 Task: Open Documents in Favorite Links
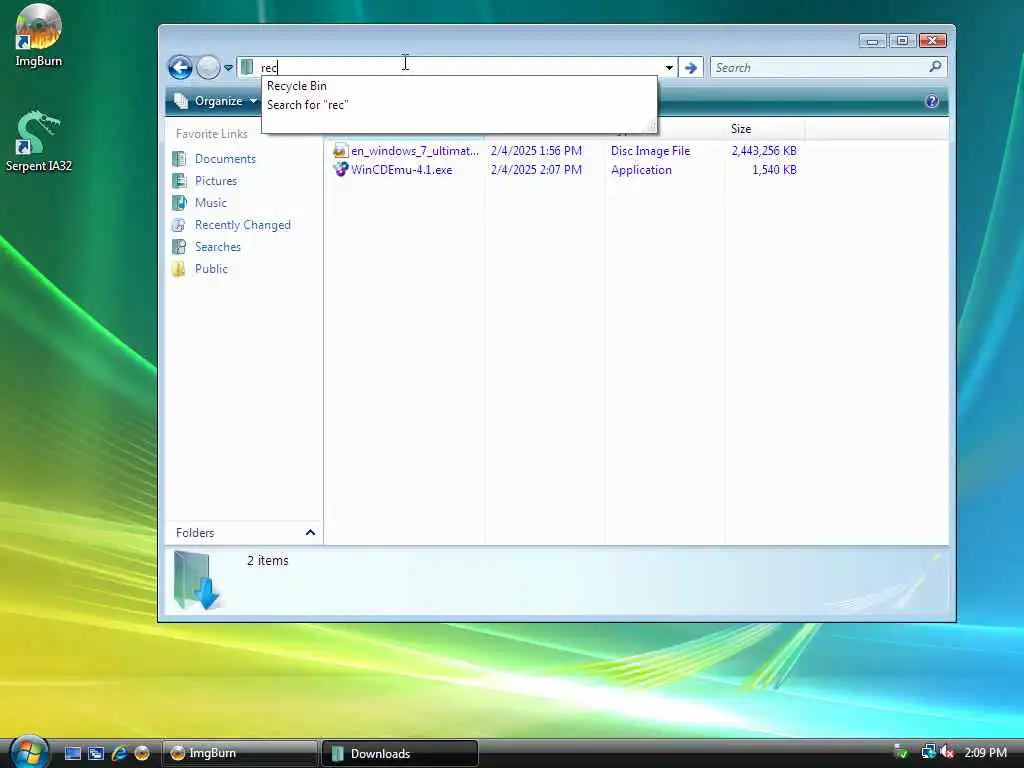(x=225, y=159)
